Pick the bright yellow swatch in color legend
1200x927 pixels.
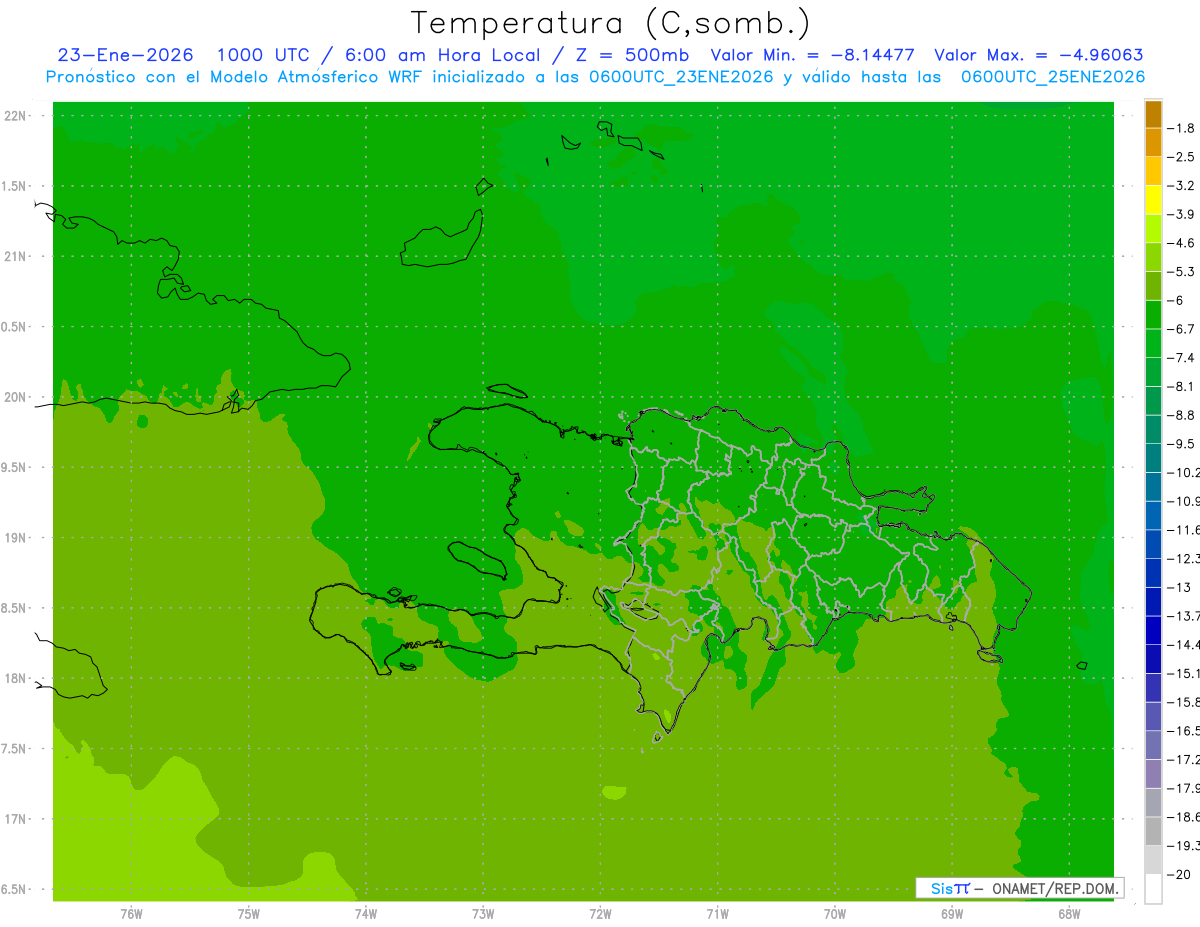pos(1153,200)
